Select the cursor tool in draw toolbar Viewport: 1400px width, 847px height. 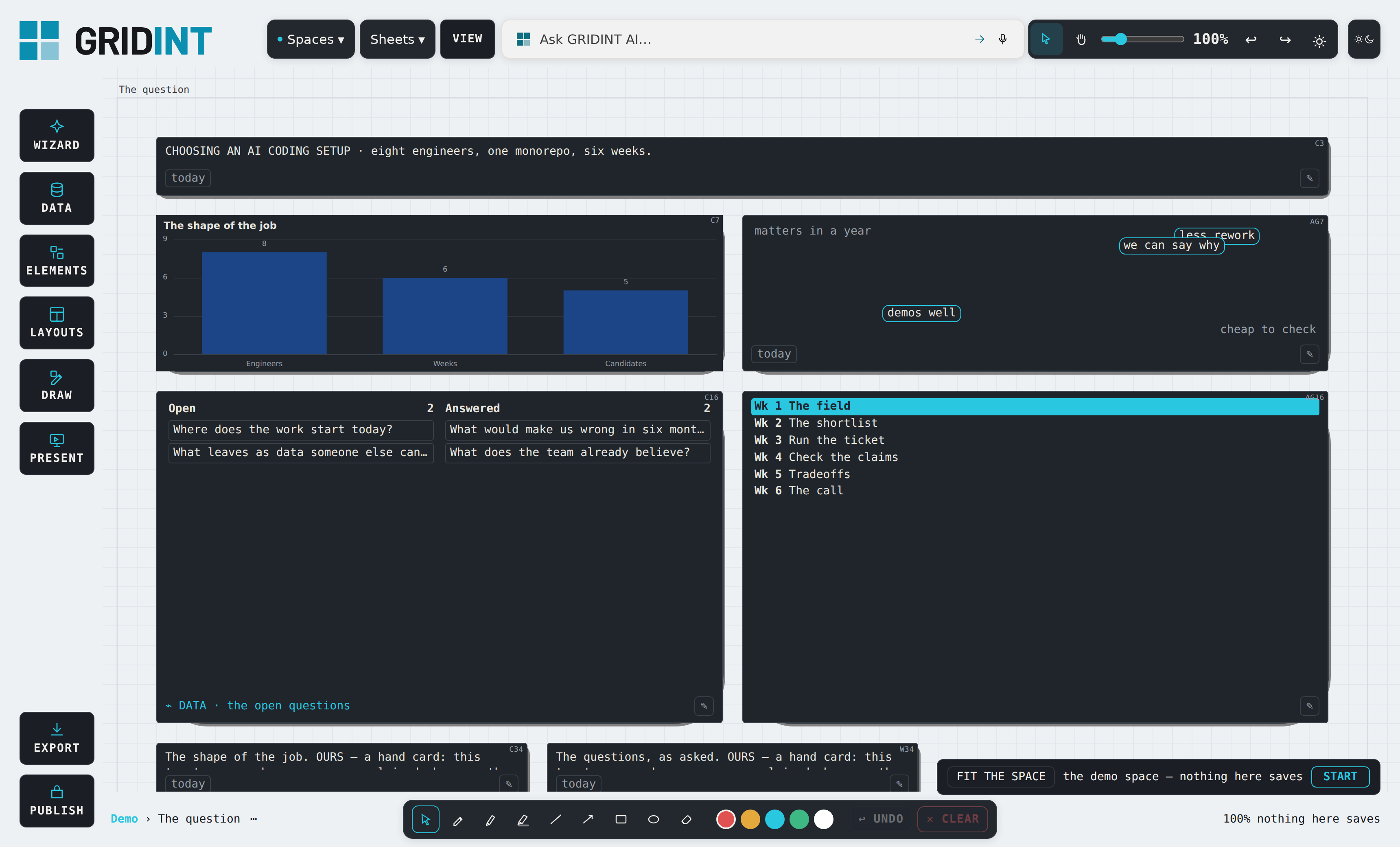click(426, 819)
